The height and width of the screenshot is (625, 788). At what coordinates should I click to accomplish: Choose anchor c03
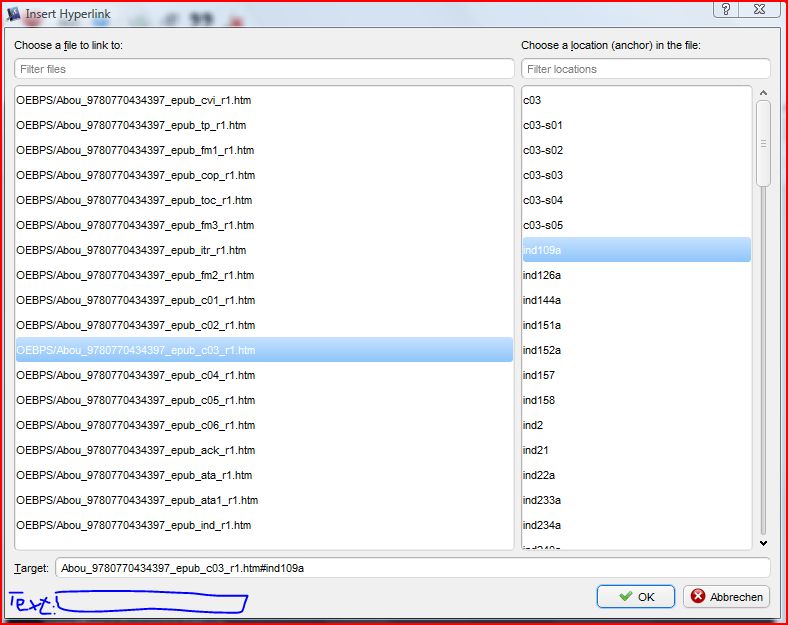click(637, 100)
